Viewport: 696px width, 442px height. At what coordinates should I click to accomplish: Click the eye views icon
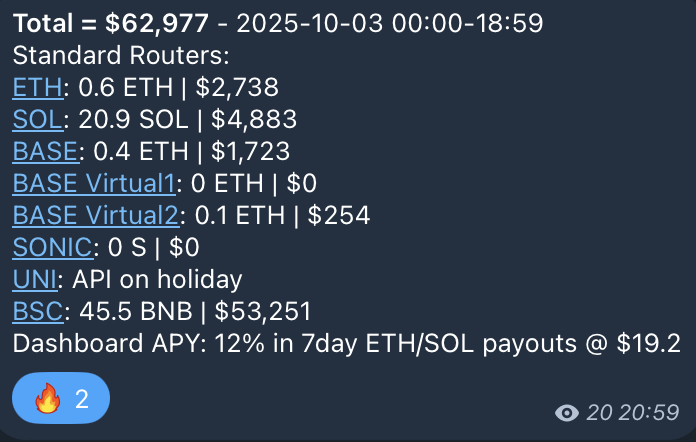click(569, 412)
